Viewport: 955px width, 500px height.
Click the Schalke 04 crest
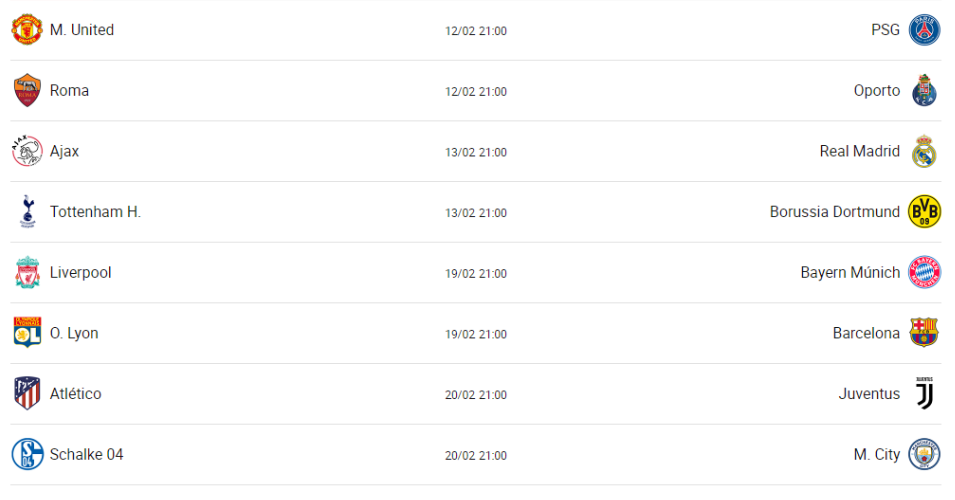[27, 455]
